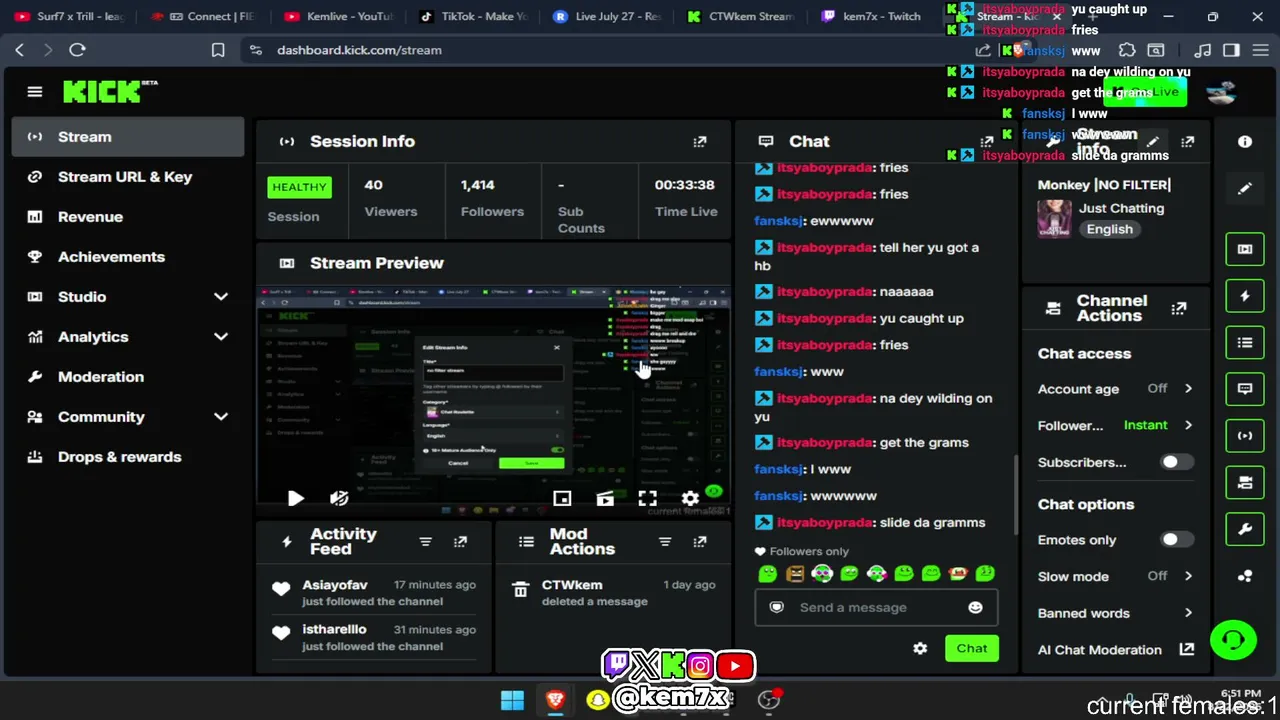Send message with green Chat button
The image size is (1280, 720).
click(x=971, y=649)
